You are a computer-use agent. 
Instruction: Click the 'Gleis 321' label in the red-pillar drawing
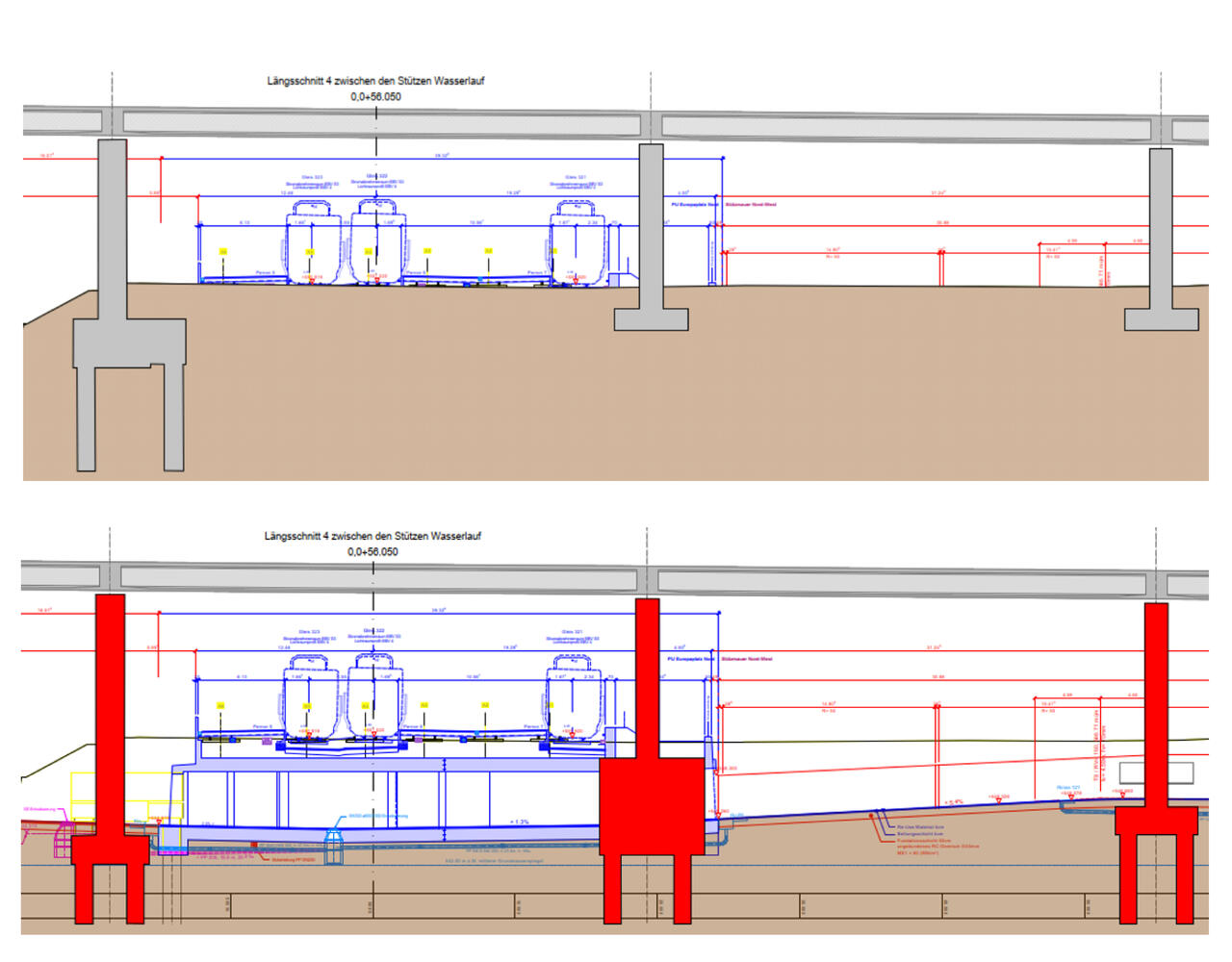pyautogui.click(x=573, y=632)
